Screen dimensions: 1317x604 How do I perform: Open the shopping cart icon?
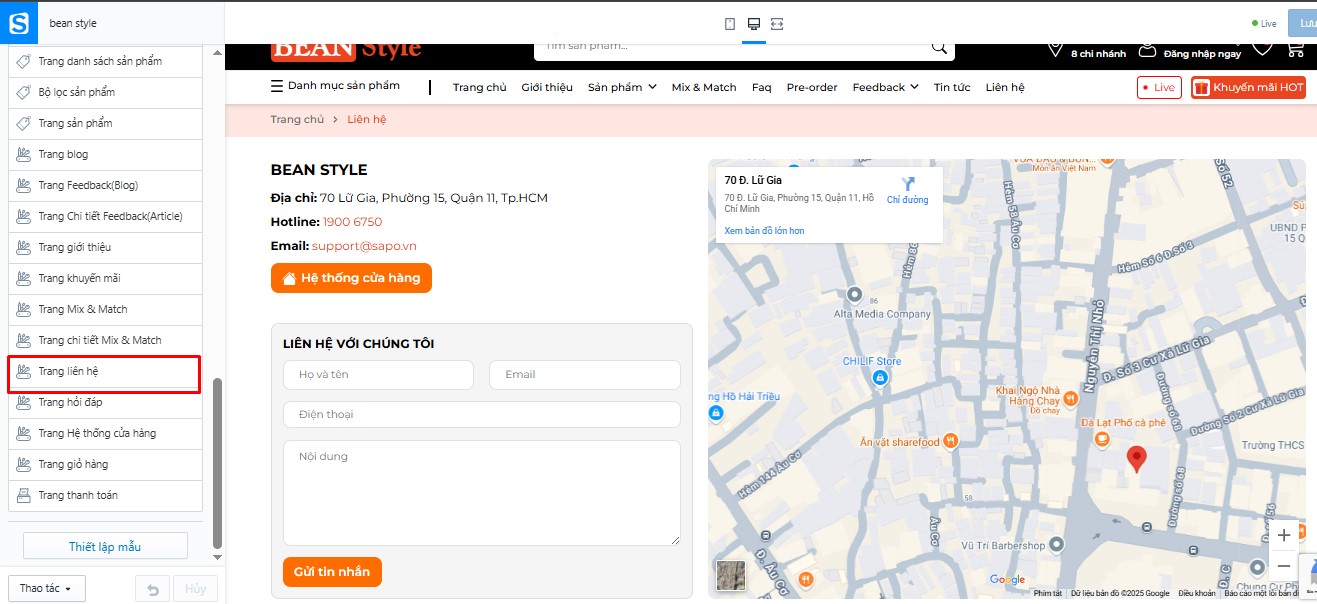click(1295, 48)
